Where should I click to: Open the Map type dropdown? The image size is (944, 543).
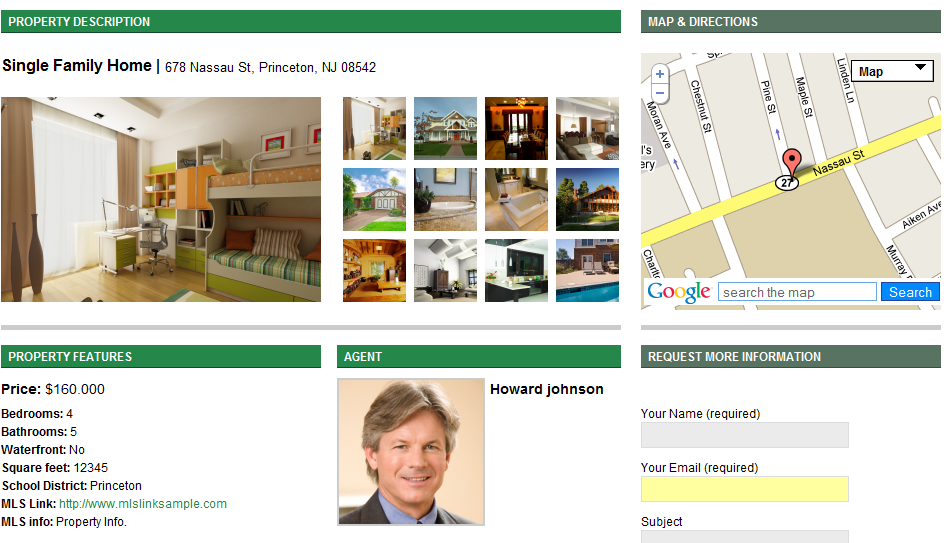pyautogui.click(x=892, y=71)
